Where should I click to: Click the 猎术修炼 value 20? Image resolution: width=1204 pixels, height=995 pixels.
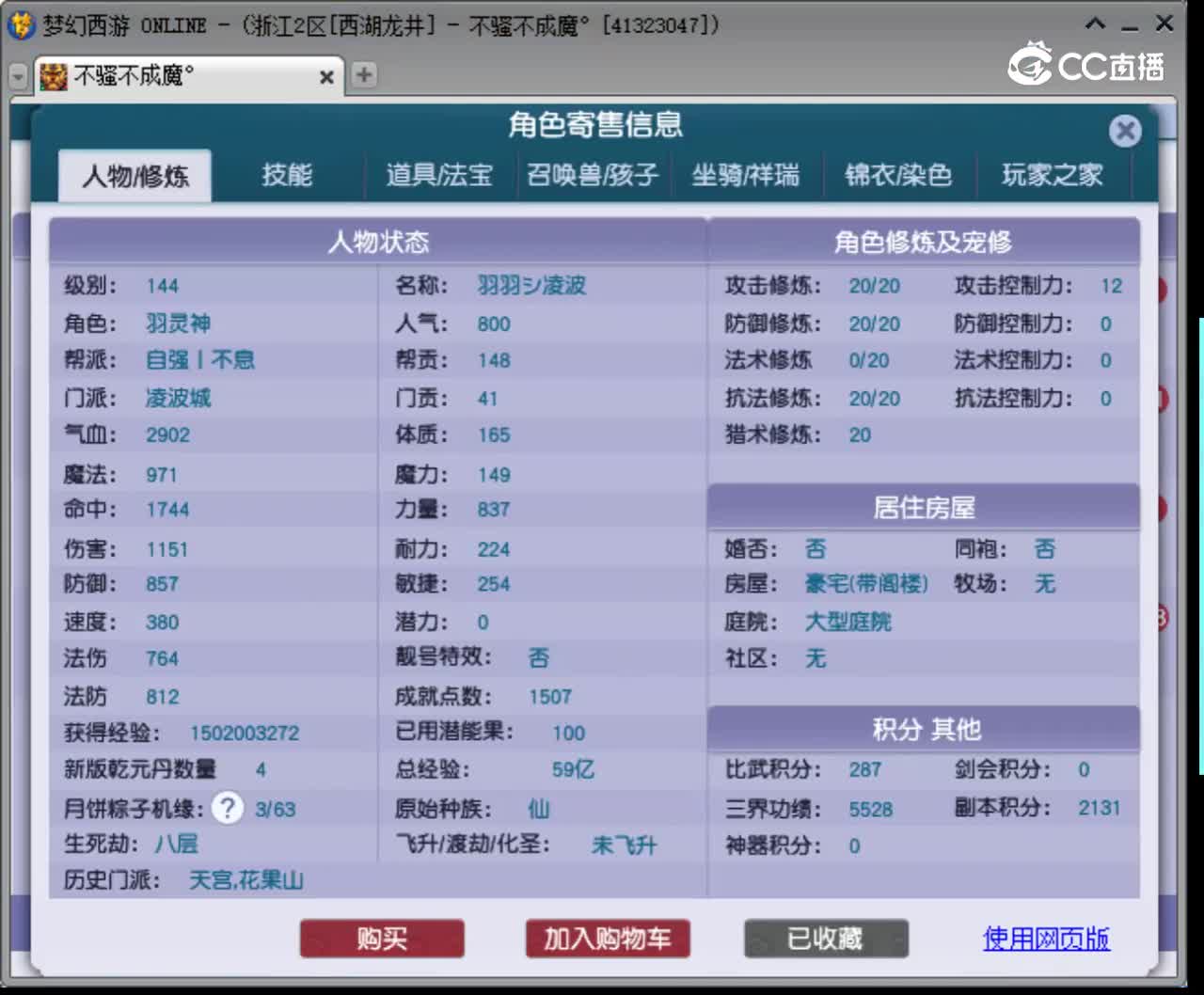[860, 435]
